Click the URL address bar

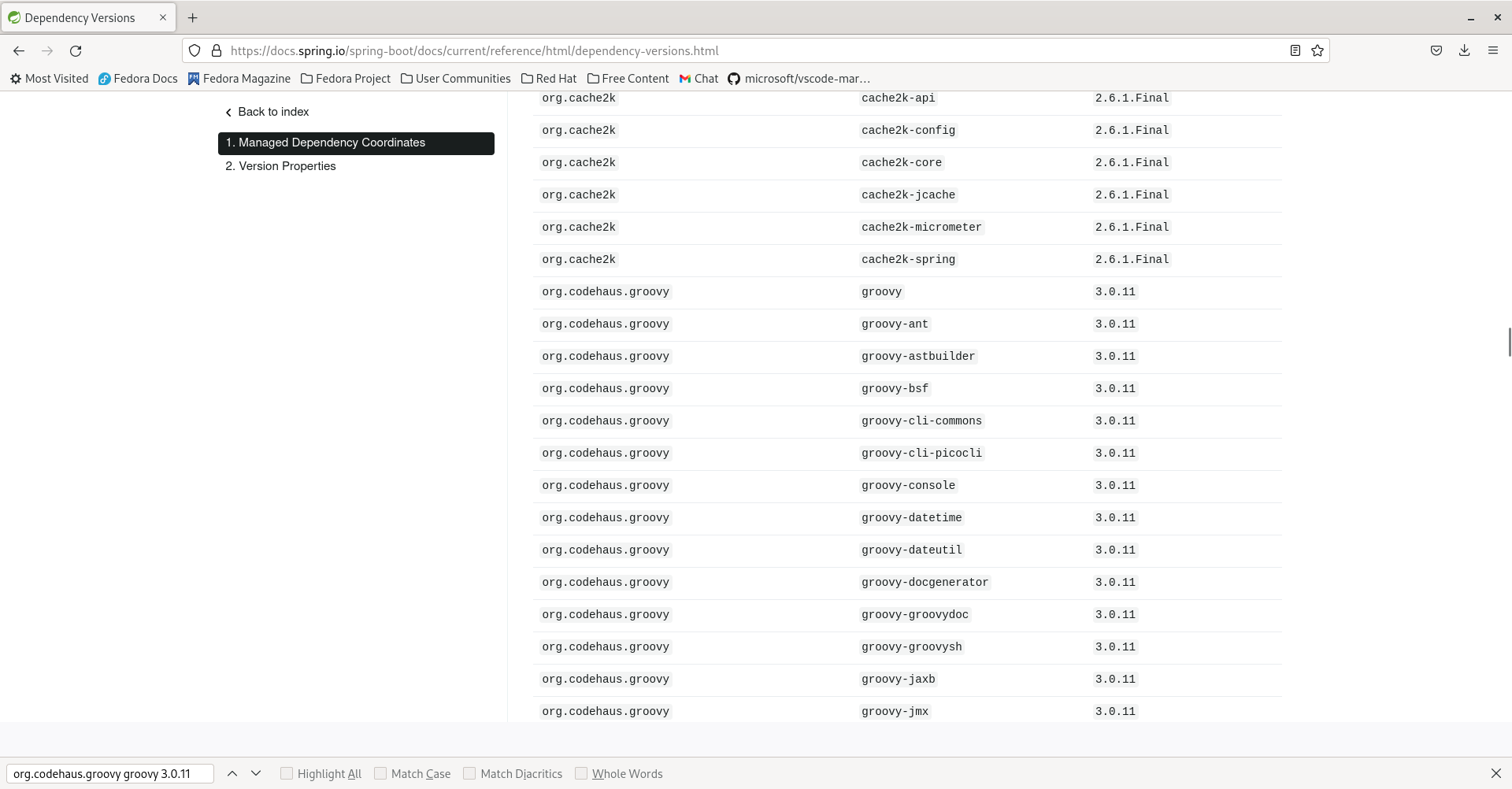point(756,50)
